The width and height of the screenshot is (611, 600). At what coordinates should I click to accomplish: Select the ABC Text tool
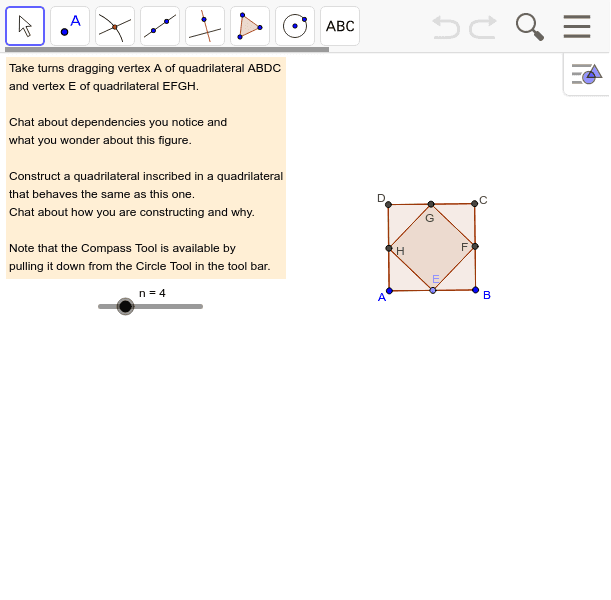[340, 26]
